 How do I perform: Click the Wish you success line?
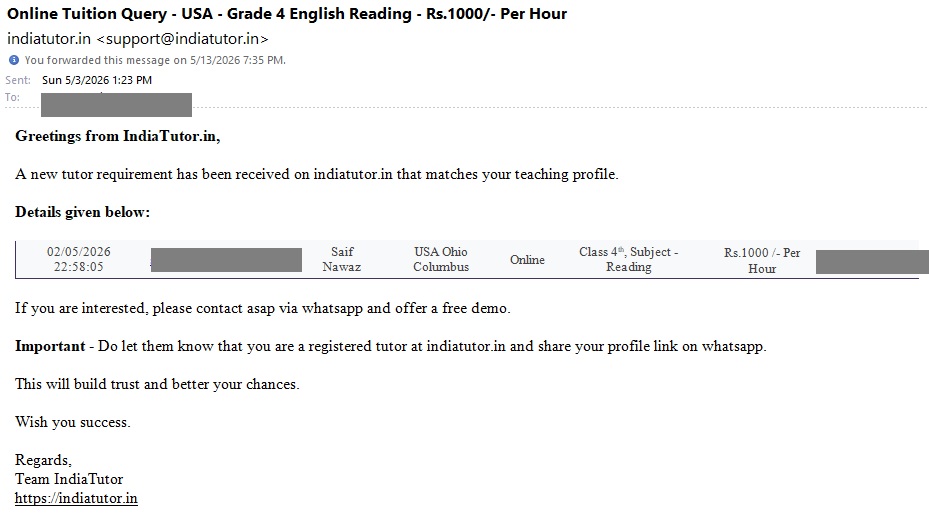pos(73,422)
